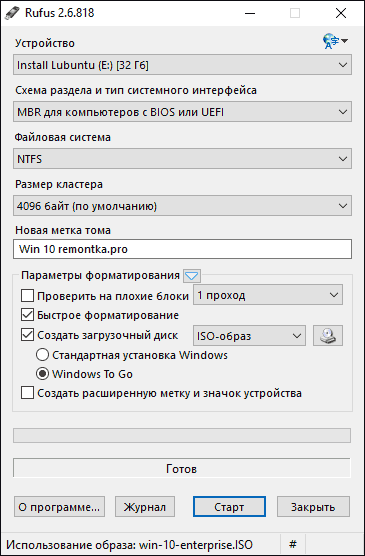Click the Размер кластера label
Screen dimensions: 365x556
[x=59, y=184]
